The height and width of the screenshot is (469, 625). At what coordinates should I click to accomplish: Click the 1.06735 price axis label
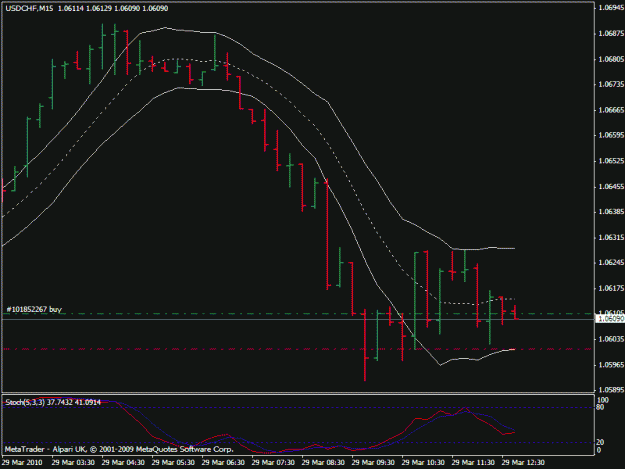611,84
